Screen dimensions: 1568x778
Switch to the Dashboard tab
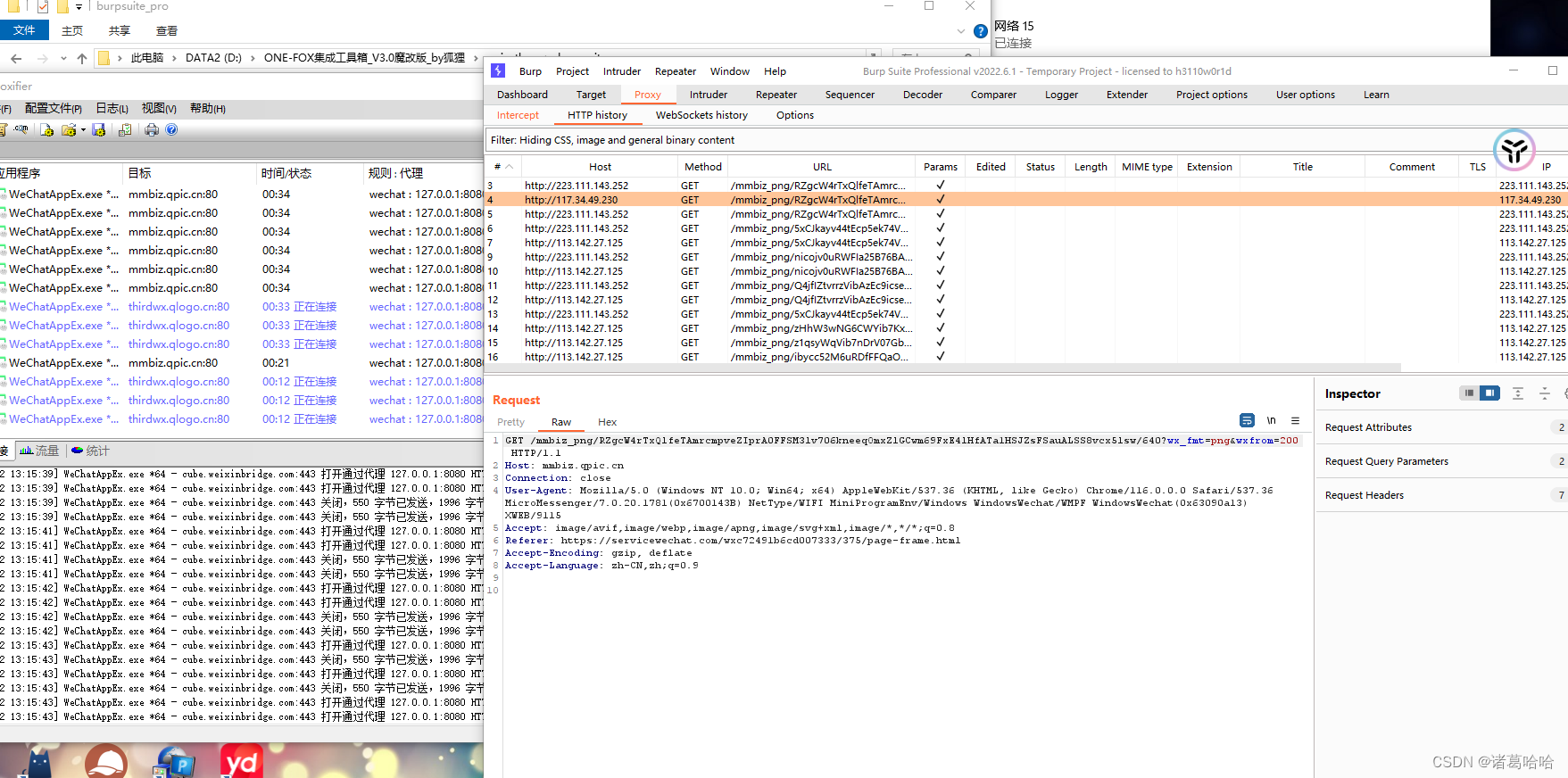click(x=522, y=95)
